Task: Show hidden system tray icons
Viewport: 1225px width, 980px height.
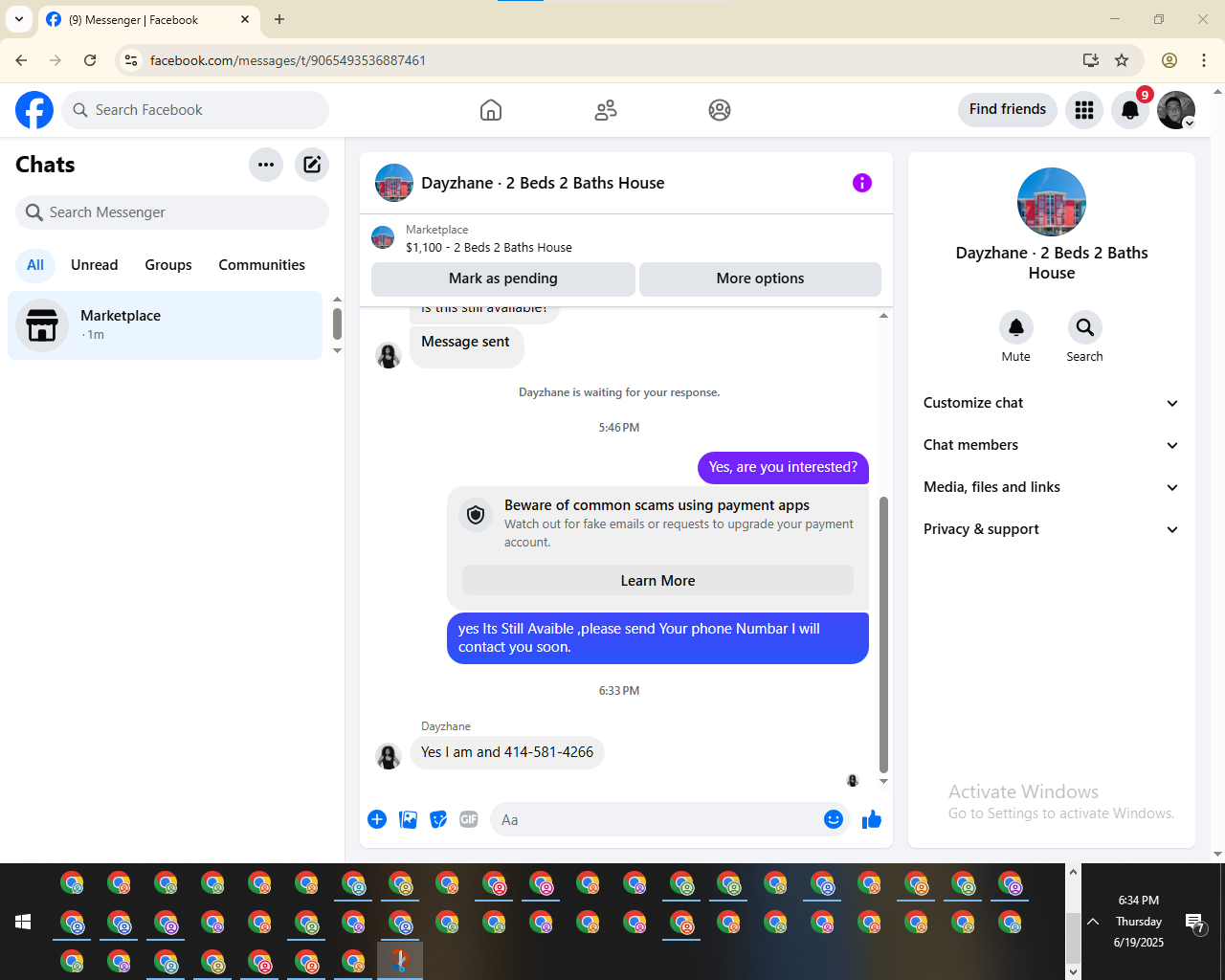Action: [x=1093, y=922]
